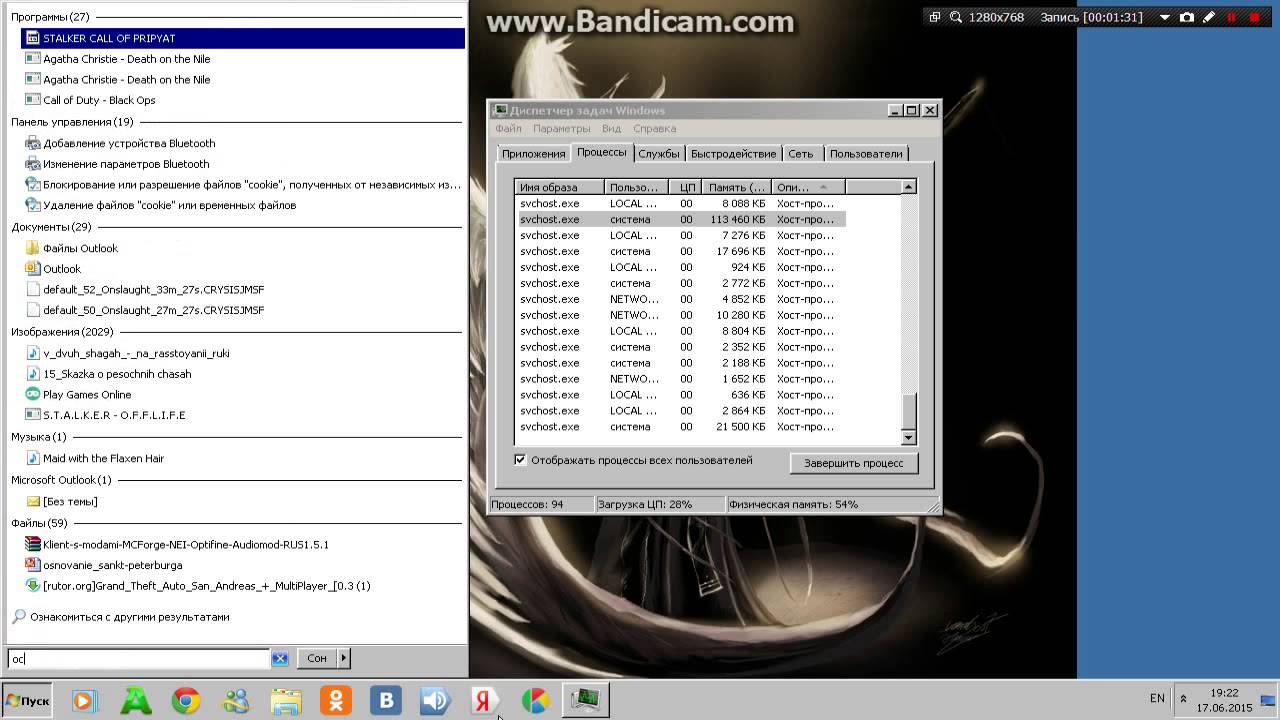
Task: Switch to the Сеть tab
Action: click(801, 153)
